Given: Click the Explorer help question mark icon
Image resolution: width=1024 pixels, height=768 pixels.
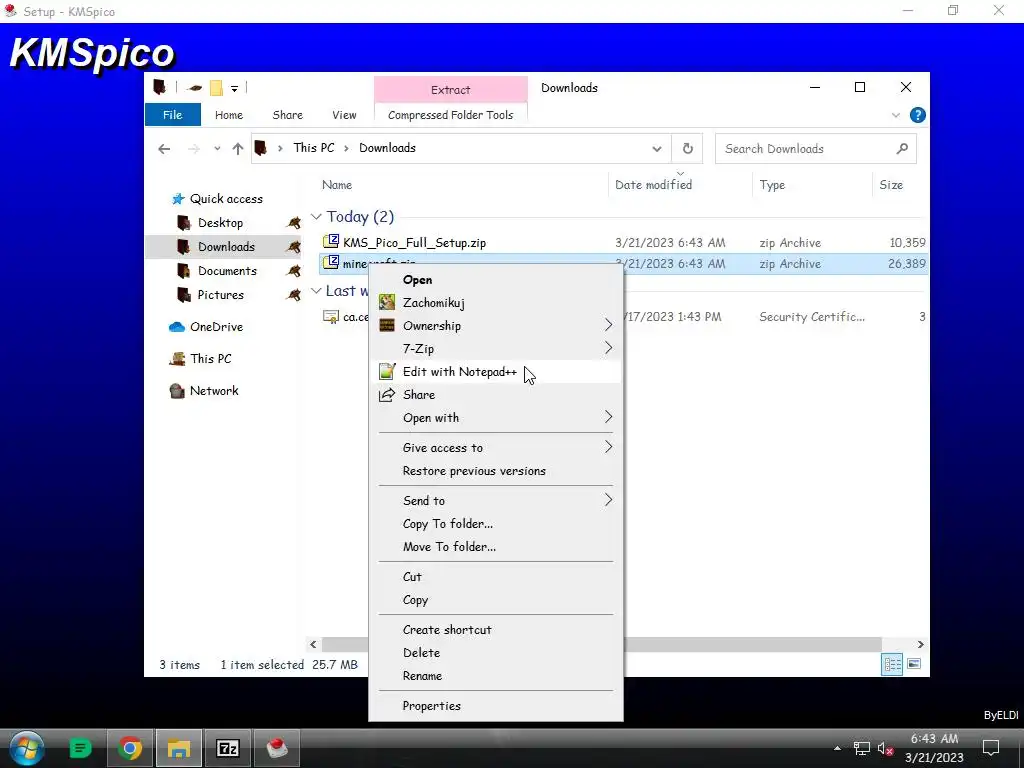Looking at the screenshot, I should click(918, 115).
